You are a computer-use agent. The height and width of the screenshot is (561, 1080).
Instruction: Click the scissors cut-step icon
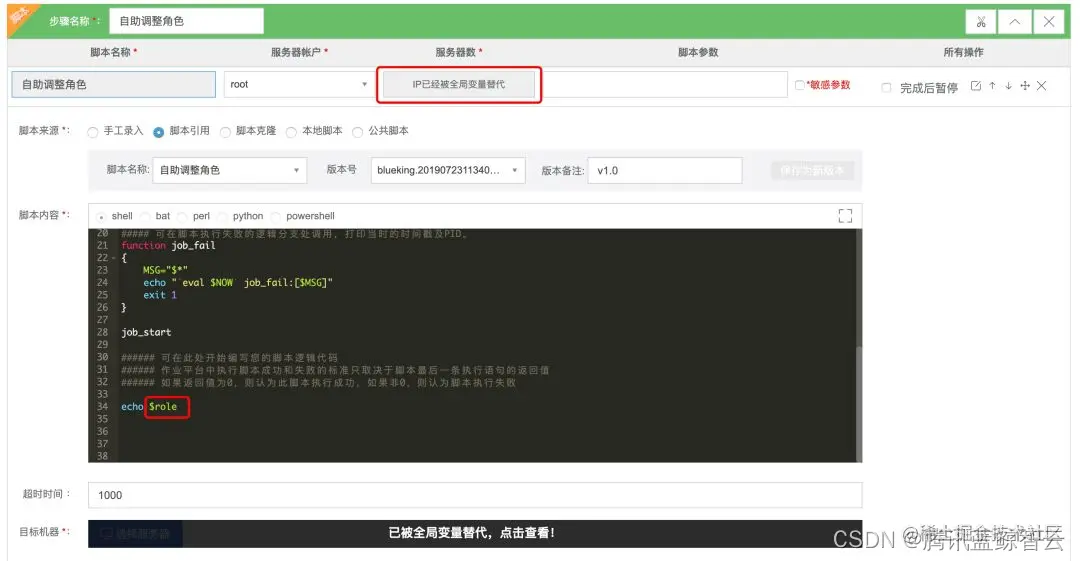pos(981,22)
